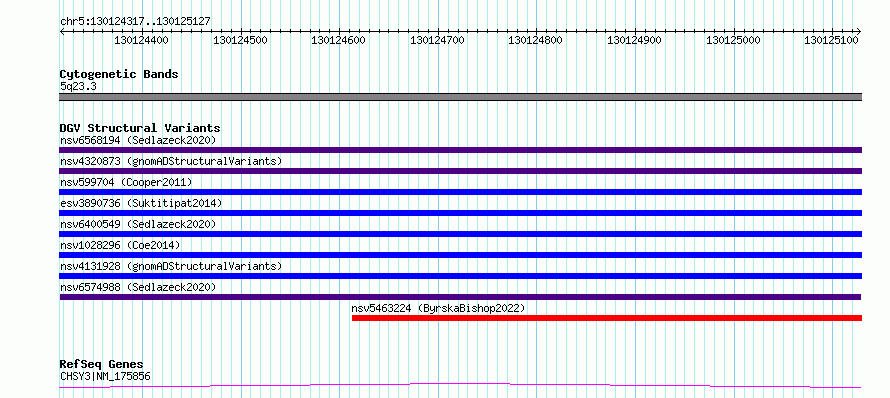Click ruler position 130124500

click(240, 40)
